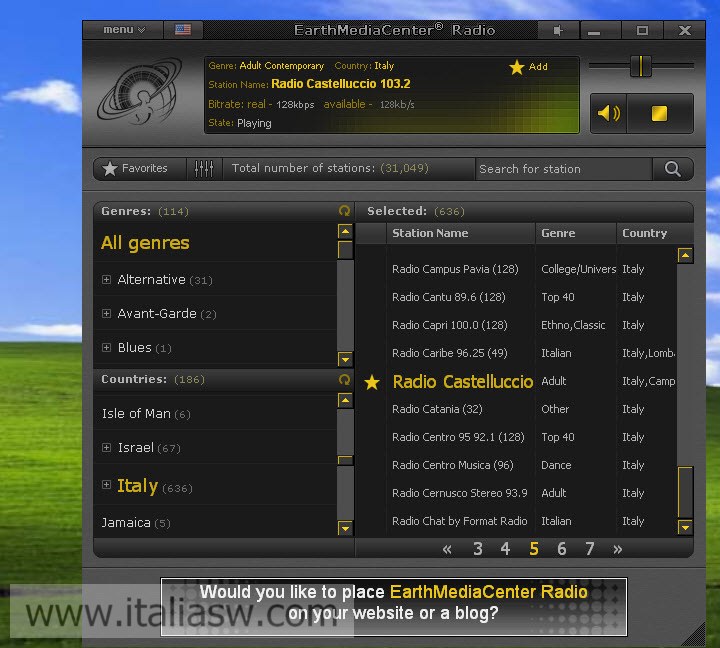Go to next pages with » arrow
This screenshot has height=648, width=720.
coord(618,549)
